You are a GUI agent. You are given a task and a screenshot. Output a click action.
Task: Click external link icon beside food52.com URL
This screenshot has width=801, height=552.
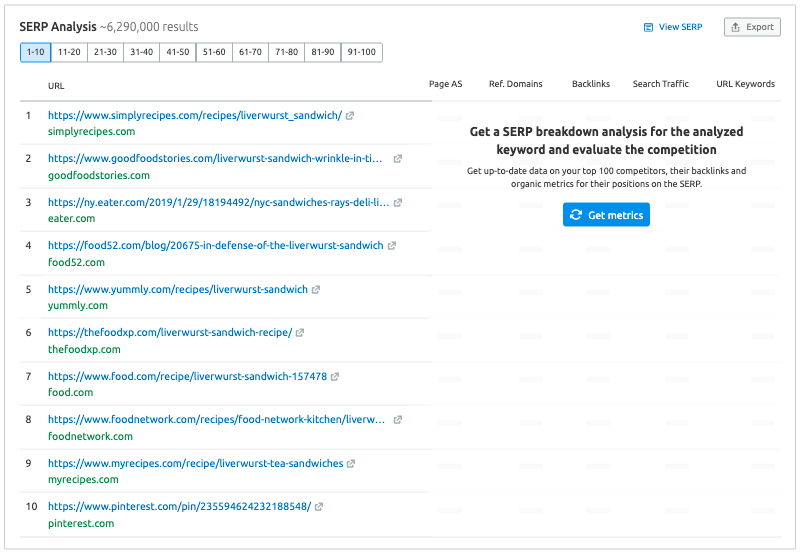point(392,246)
